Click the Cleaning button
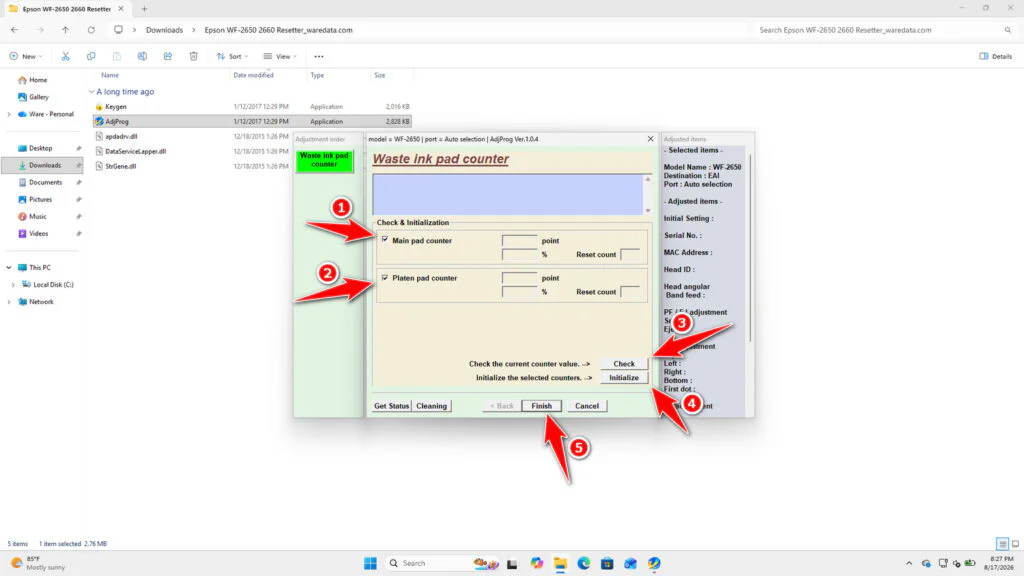The image size is (1024, 576). point(432,406)
